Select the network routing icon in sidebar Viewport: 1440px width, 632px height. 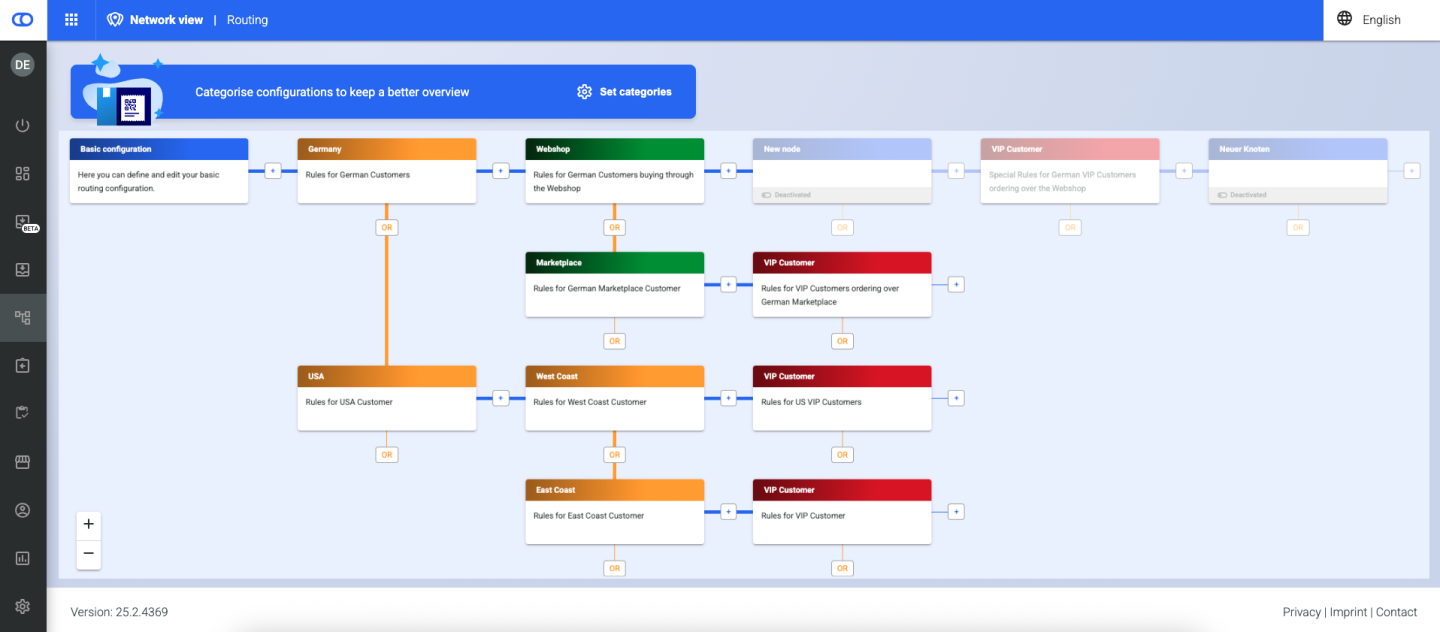23,318
